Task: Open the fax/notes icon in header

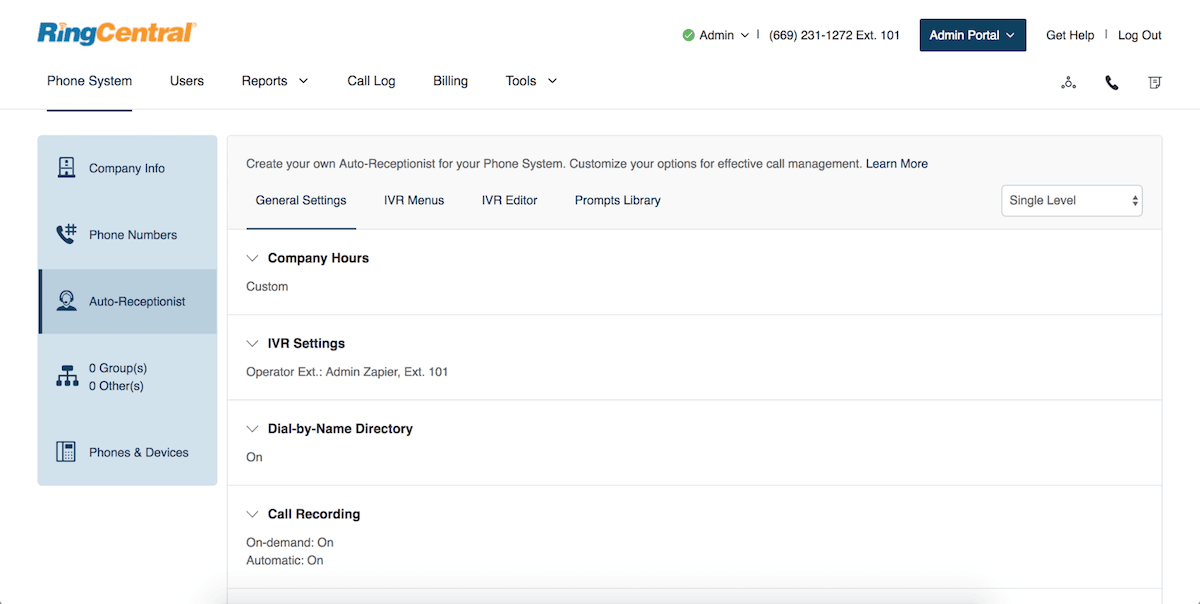Action: click(1155, 83)
